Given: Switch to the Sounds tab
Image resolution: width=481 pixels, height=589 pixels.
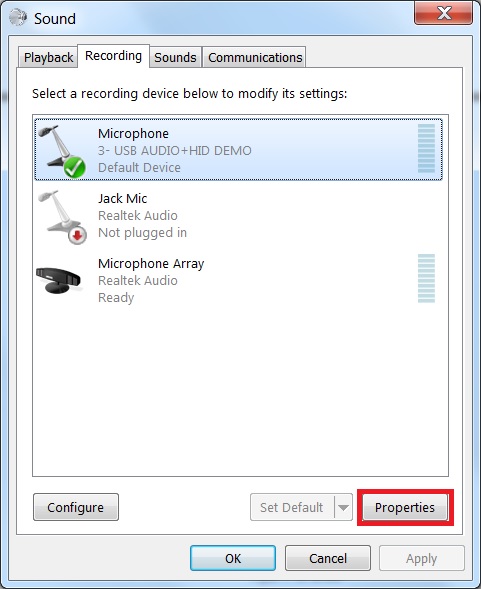Looking at the screenshot, I should point(175,57).
